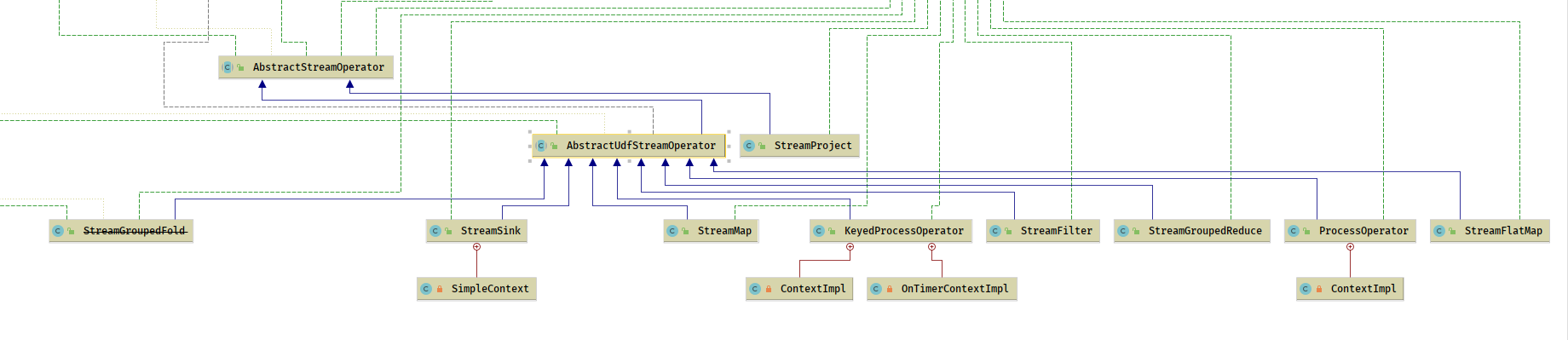Select the StreamProject class label
This screenshot has width=1568, height=340.
tap(813, 146)
